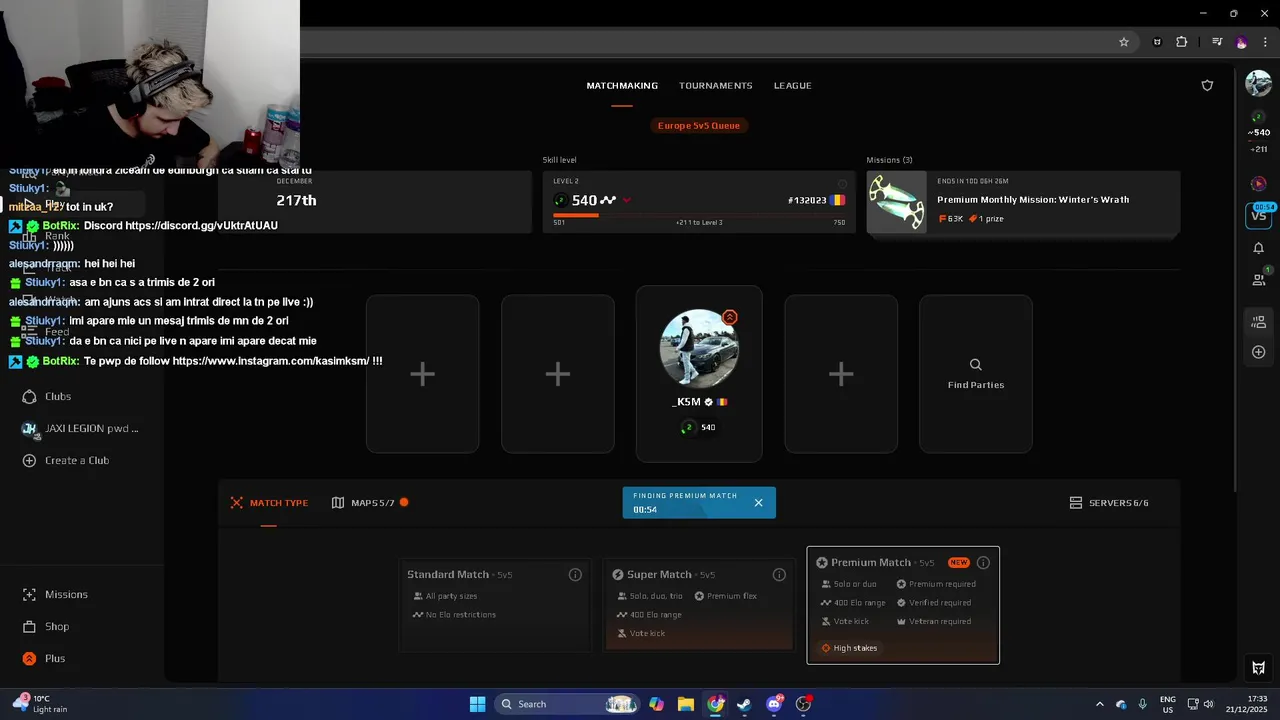Open the friends list icon with green badge
Image resolution: width=1280 pixels, height=720 pixels.
[1259, 279]
